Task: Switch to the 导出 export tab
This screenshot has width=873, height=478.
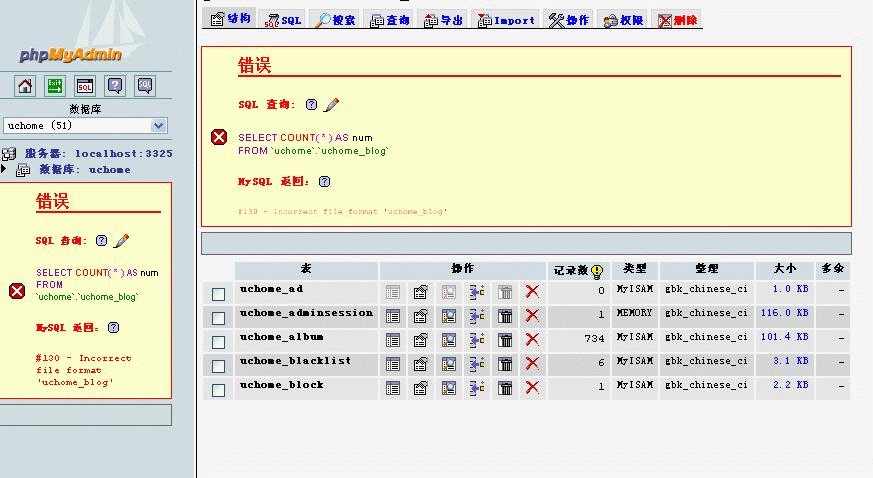Action: click(443, 20)
